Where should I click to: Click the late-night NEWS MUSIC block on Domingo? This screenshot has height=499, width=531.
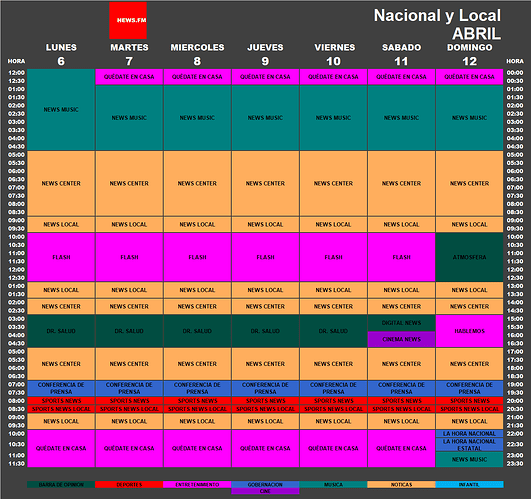469,459
